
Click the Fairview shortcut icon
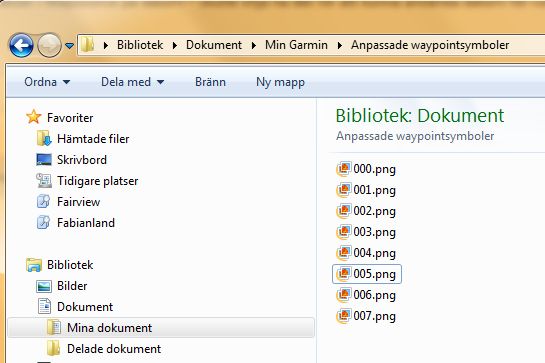click(43, 202)
